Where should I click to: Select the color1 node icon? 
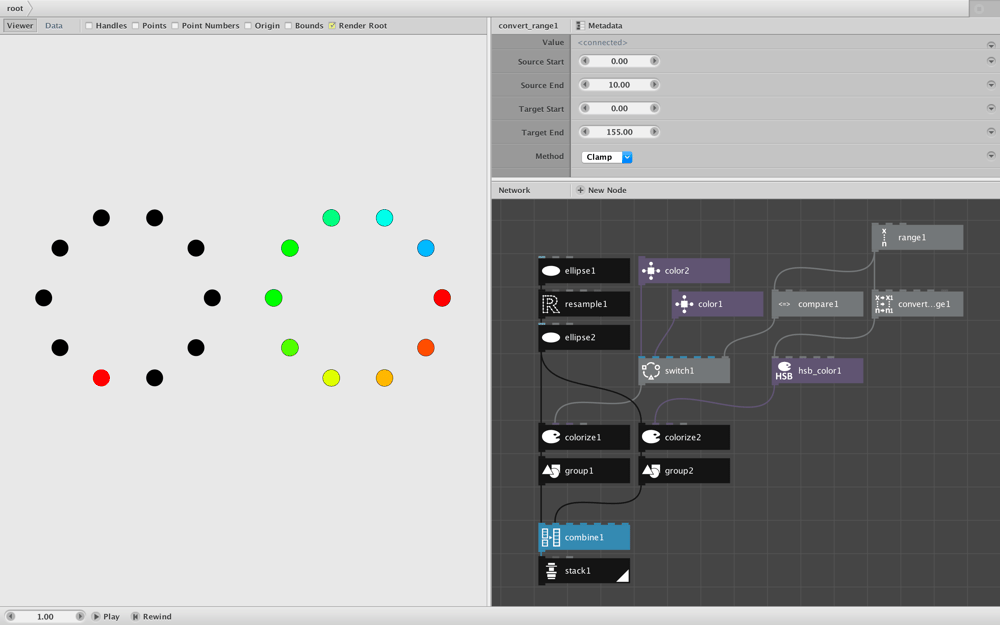[x=684, y=304]
